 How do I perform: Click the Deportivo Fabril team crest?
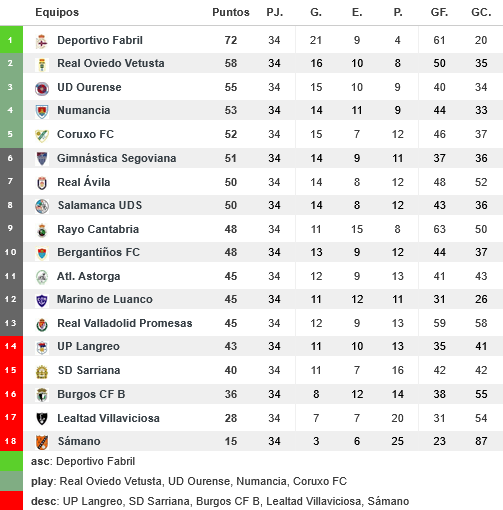point(42,41)
